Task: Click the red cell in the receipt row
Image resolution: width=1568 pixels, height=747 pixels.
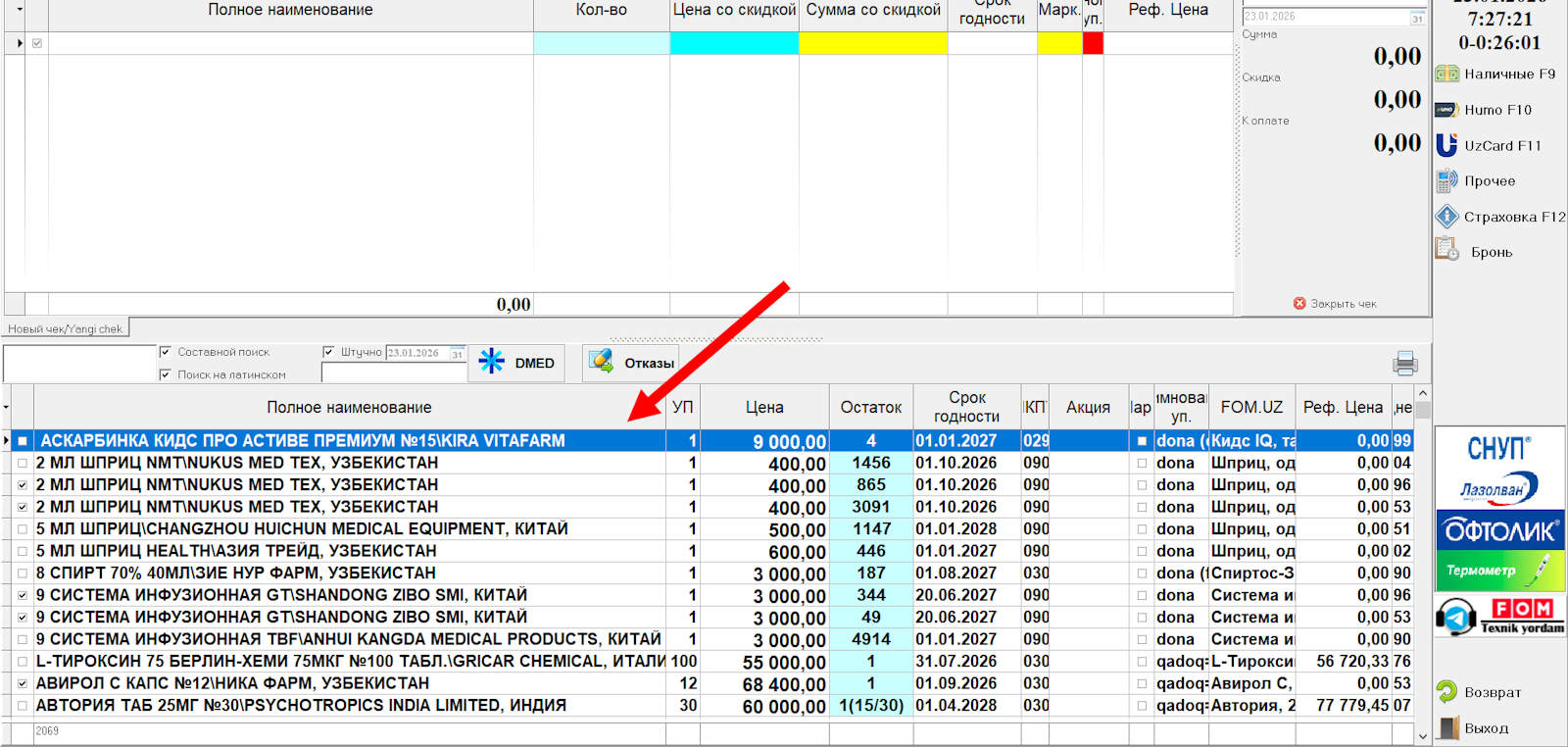Action: (x=1093, y=43)
